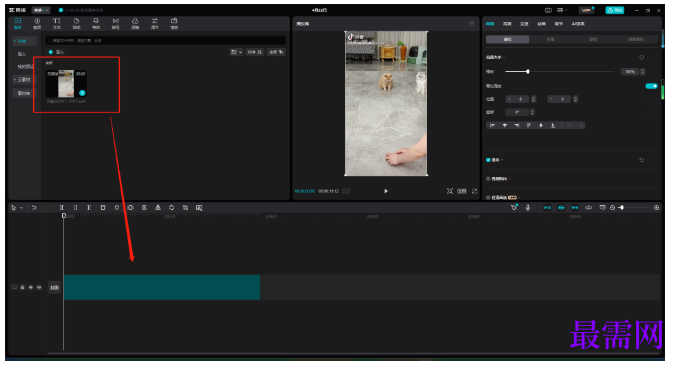Screen dimensions: 682x366
Task: Enable the video stabilization checkbox
Action: coord(488,178)
